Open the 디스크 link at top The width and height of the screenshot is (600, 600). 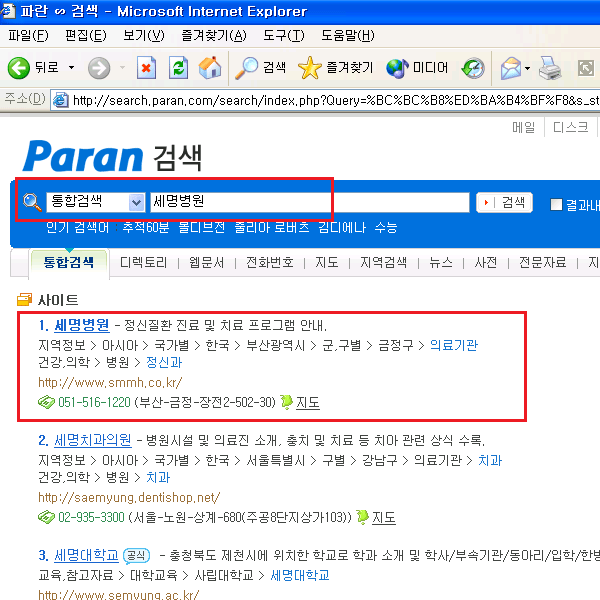571,127
